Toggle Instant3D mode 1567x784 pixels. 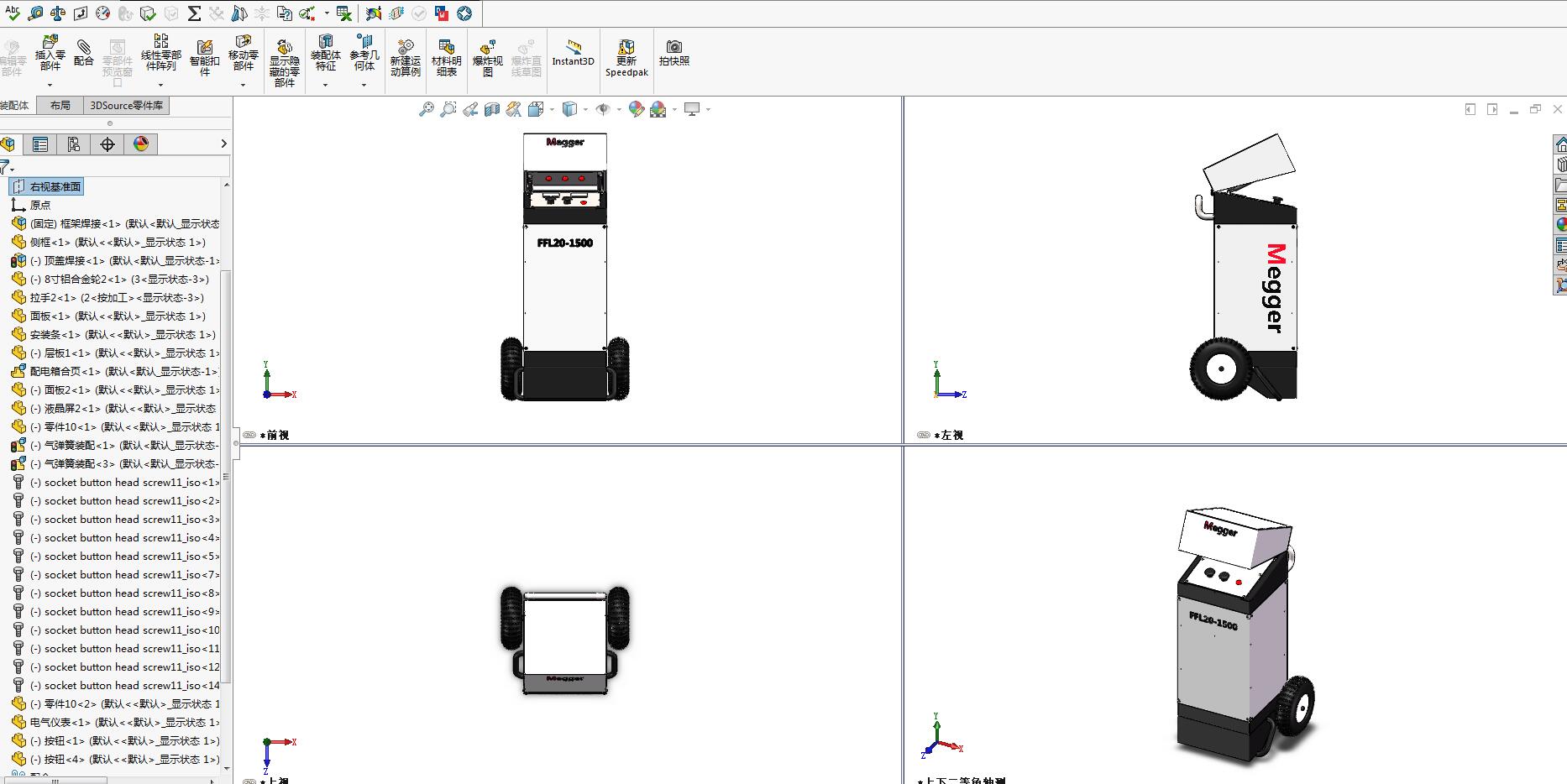click(x=573, y=52)
